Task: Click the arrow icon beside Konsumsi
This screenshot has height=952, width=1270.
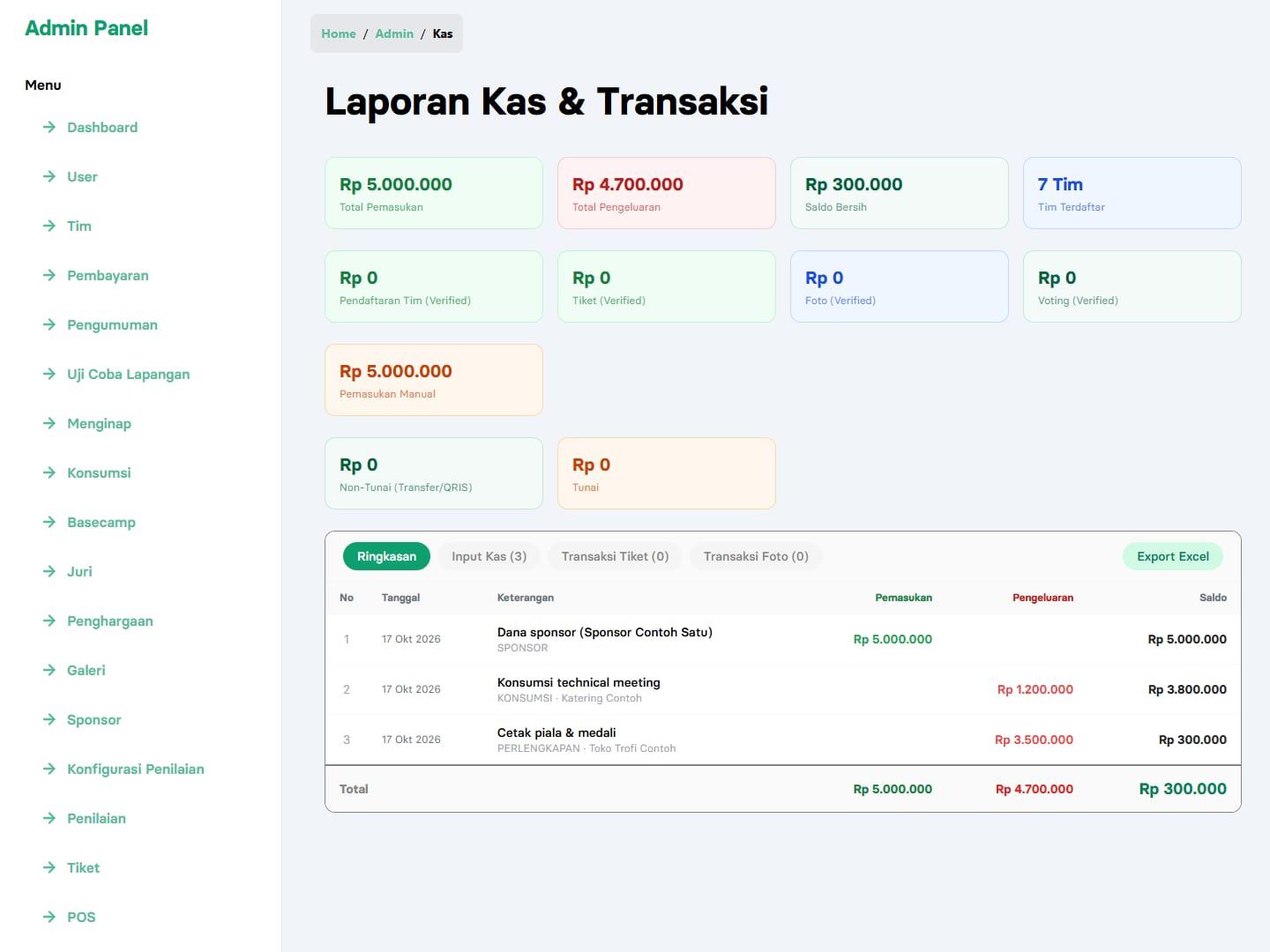Action: click(x=49, y=472)
